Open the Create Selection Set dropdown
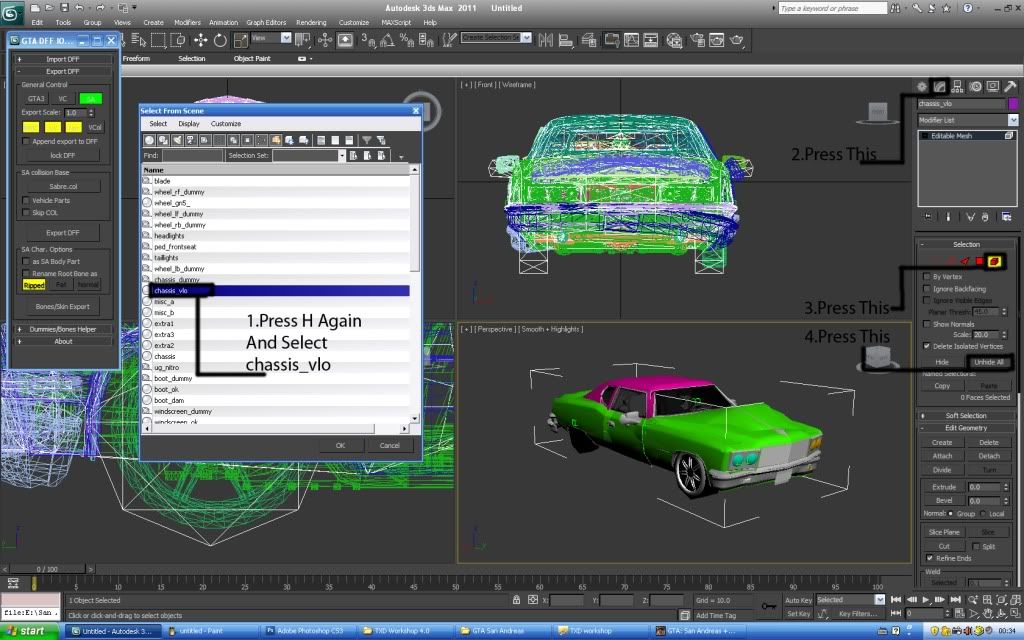 click(x=526, y=38)
